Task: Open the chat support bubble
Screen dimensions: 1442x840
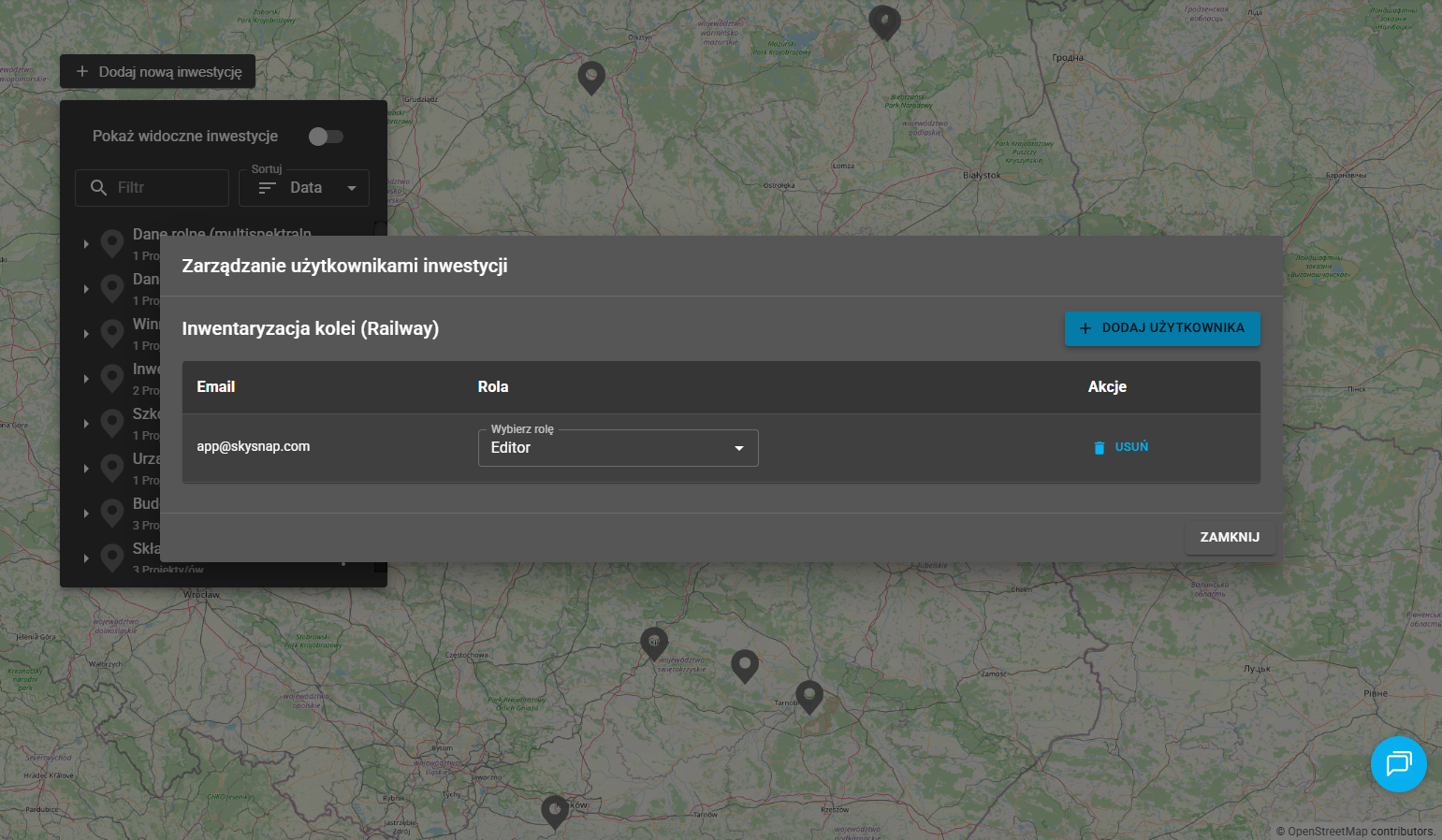Action: tap(1398, 764)
